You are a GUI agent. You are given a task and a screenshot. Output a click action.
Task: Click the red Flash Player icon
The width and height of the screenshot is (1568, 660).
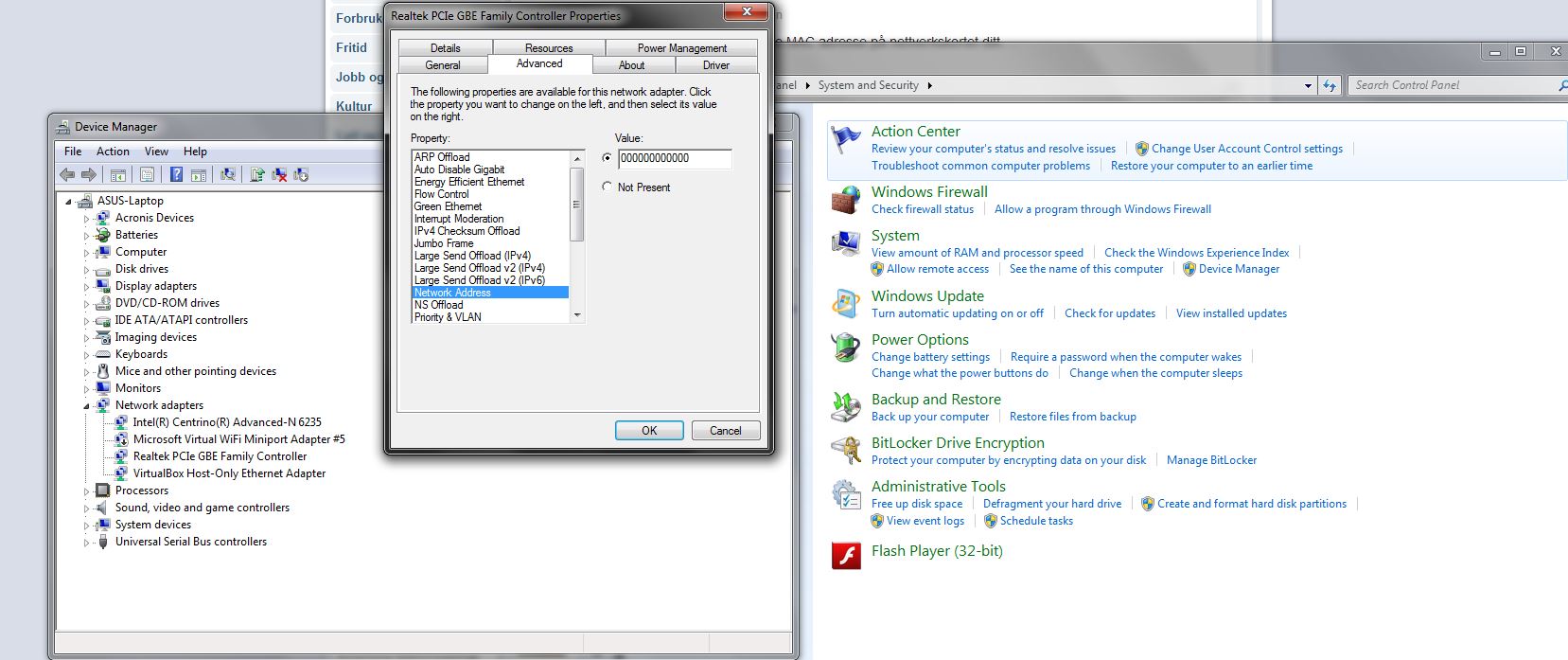(x=845, y=555)
